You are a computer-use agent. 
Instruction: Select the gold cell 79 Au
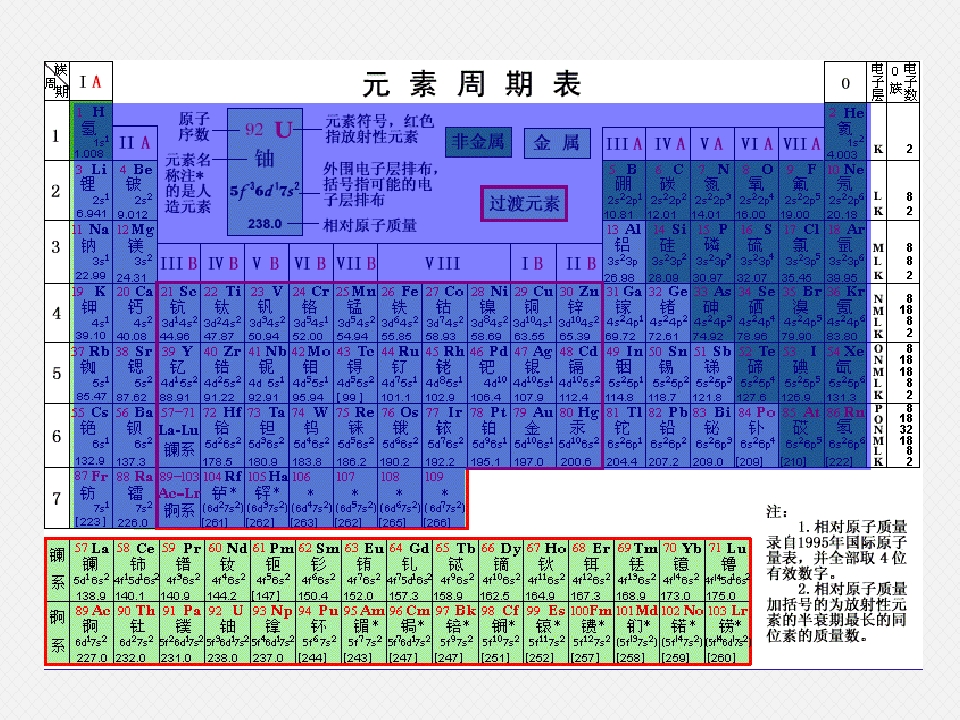click(533, 435)
